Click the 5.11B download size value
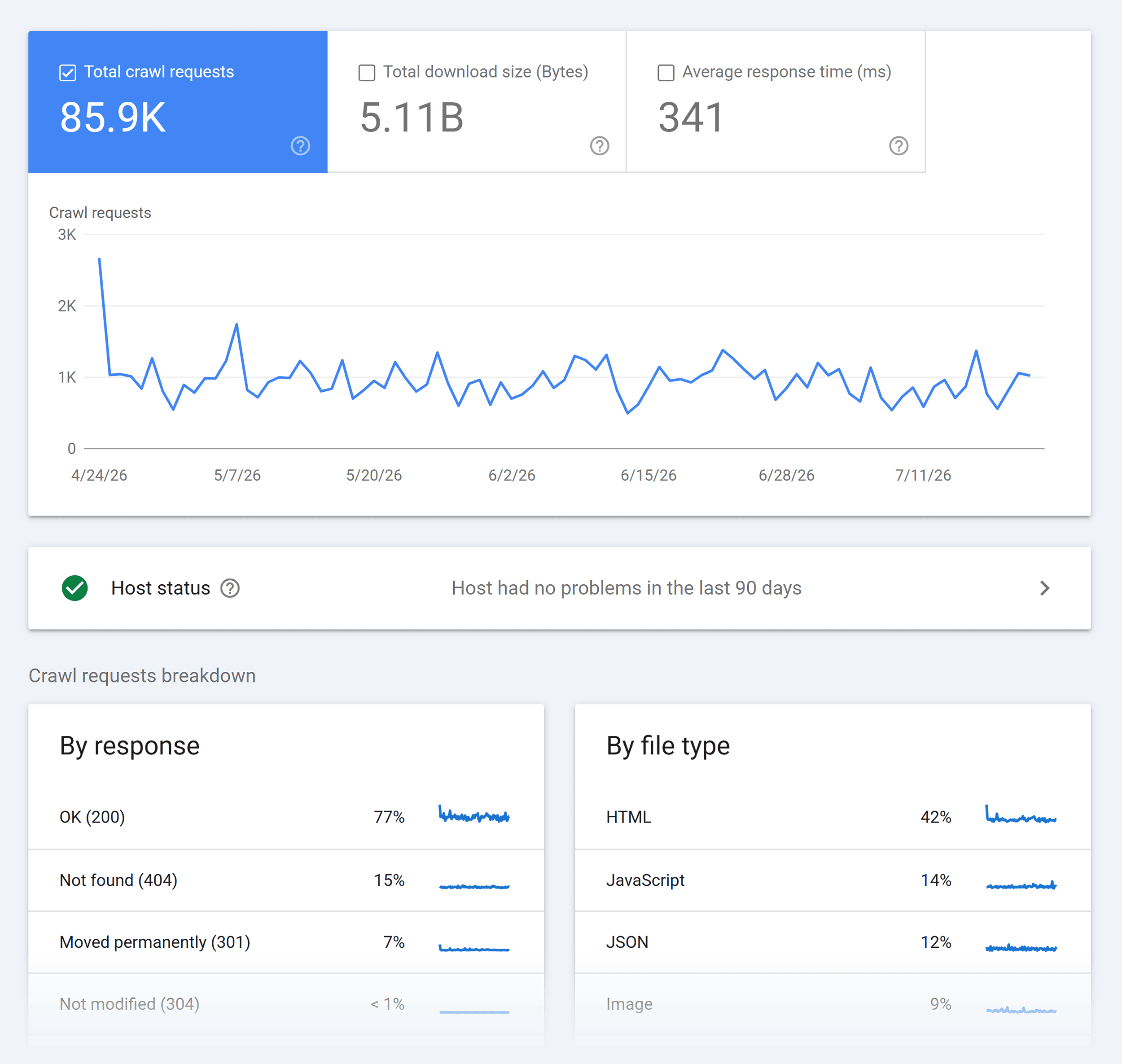The width and height of the screenshot is (1122, 1064). click(412, 118)
